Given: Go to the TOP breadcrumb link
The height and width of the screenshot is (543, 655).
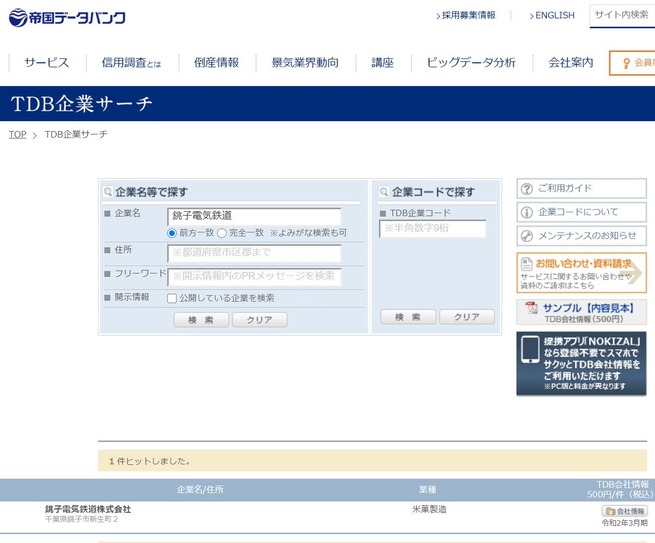Looking at the screenshot, I should click(x=18, y=134).
